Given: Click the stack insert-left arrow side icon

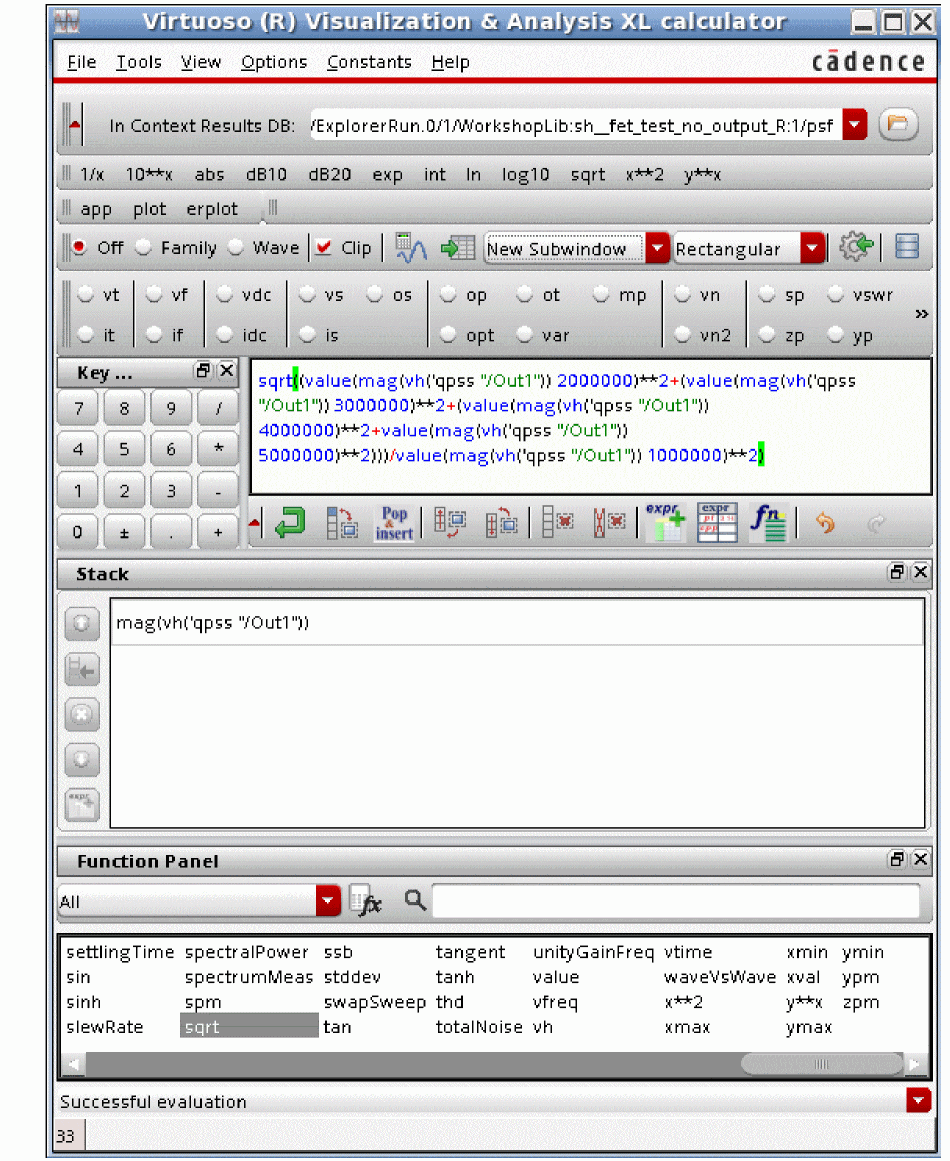Looking at the screenshot, I should tap(81, 670).
